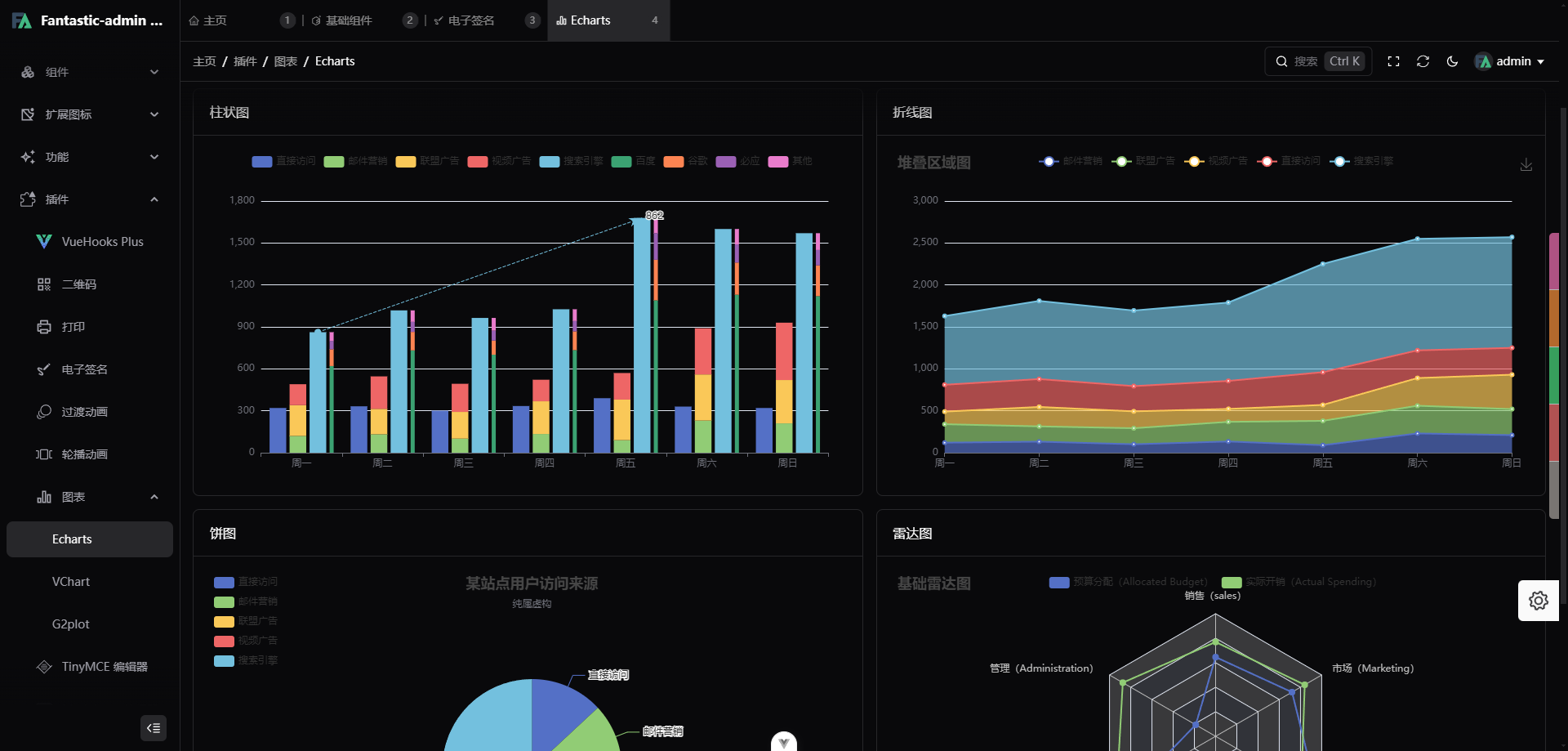The image size is (1568, 751).
Task: Open the 打印 print page
Action: (73, 327)
